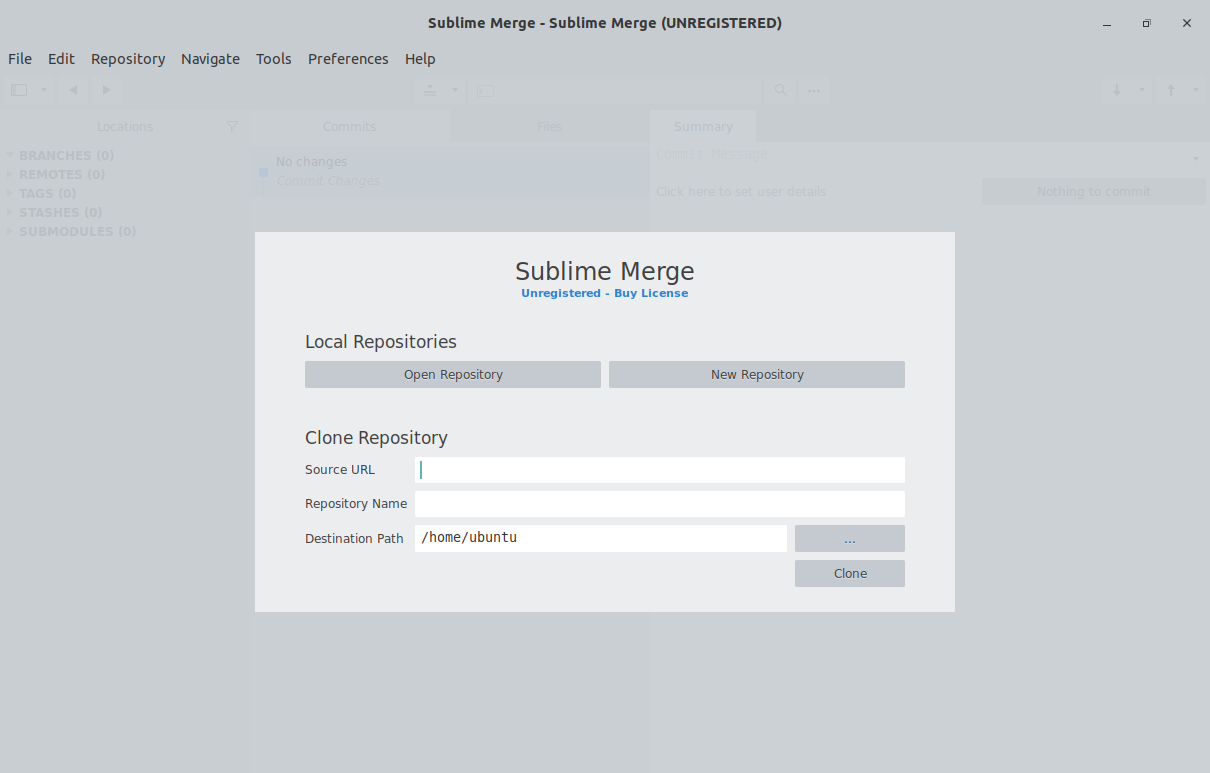The width and height of the screenshot is (1210, 773).
Task: Click the pull down-arrow icon
Action: tap(1117, 90)
